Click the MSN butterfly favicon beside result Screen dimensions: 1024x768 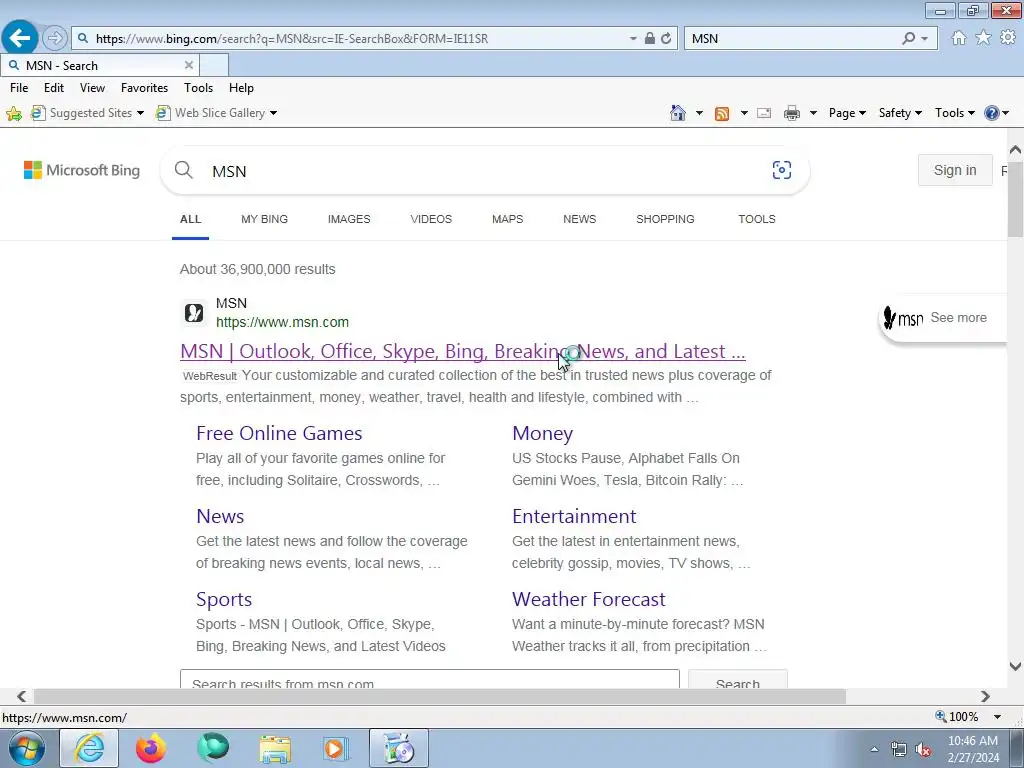194,313
